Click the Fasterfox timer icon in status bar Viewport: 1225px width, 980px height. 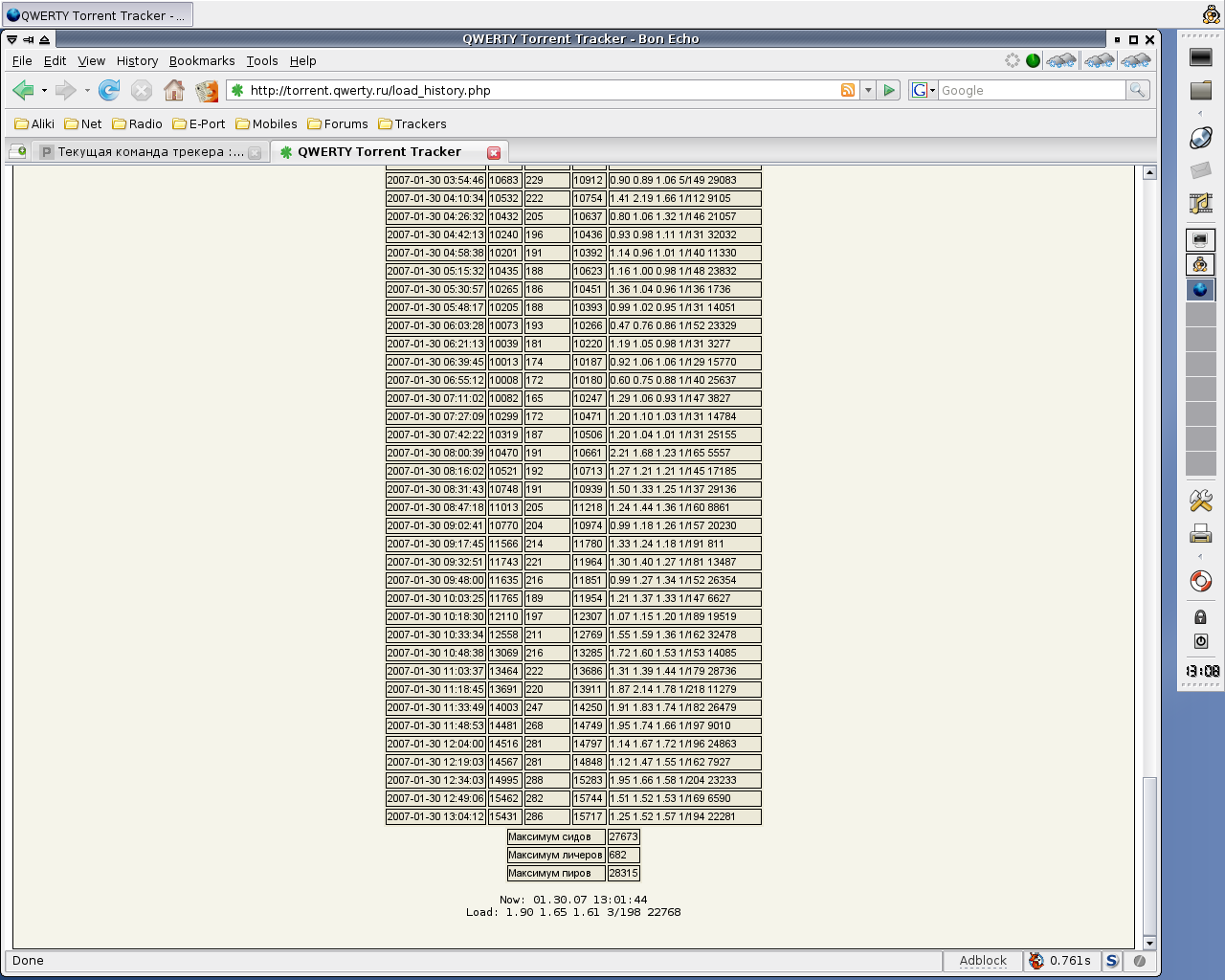click(1036, 961)
